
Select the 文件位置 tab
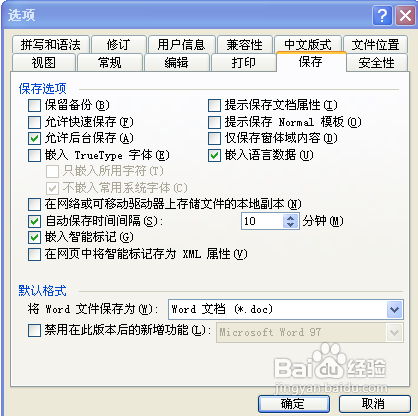[x=376, y=44]
